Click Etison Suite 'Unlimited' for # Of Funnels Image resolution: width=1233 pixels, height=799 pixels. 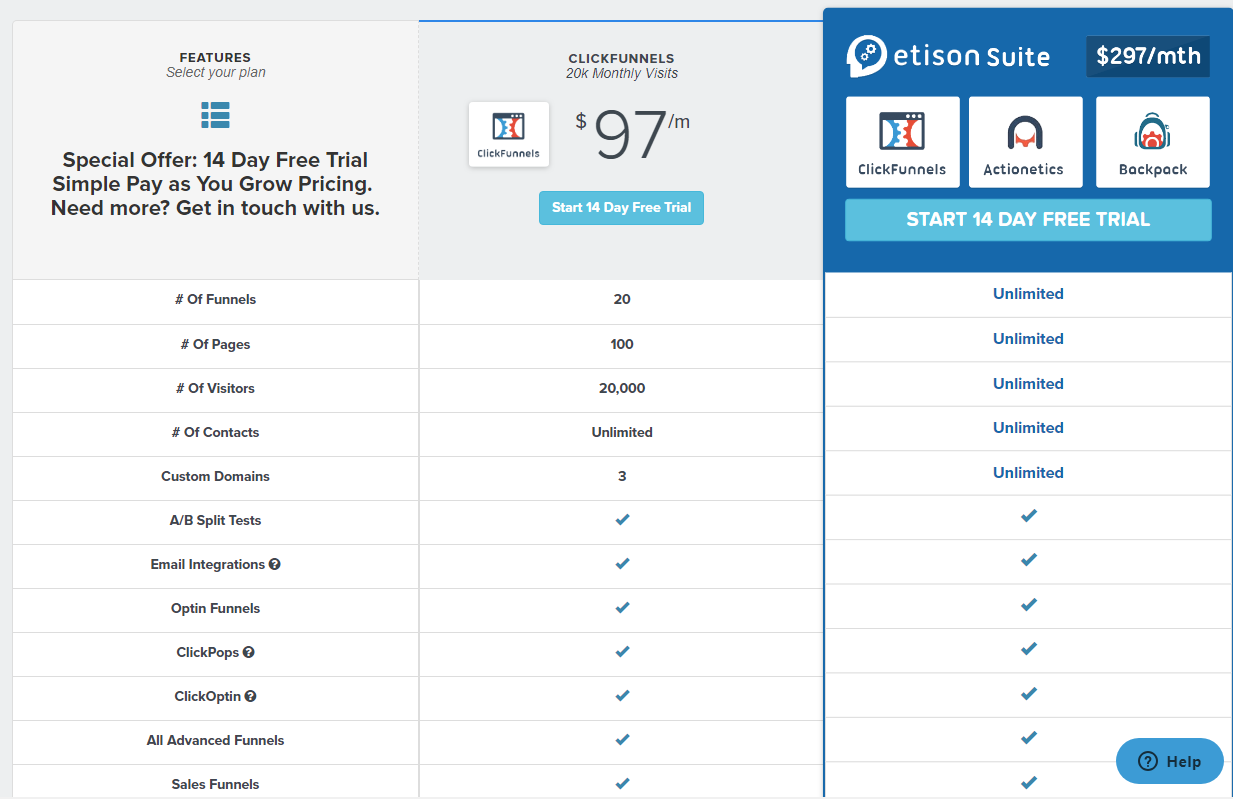coord(1028,294)
